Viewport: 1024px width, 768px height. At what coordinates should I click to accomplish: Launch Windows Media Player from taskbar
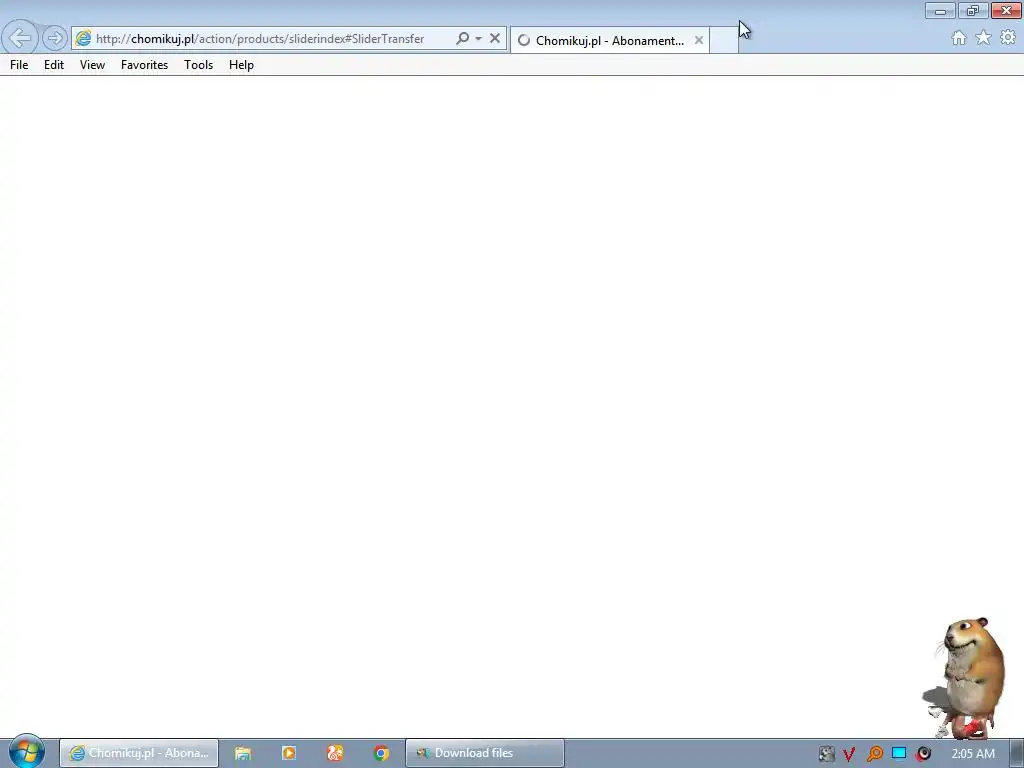coord(289,753)
